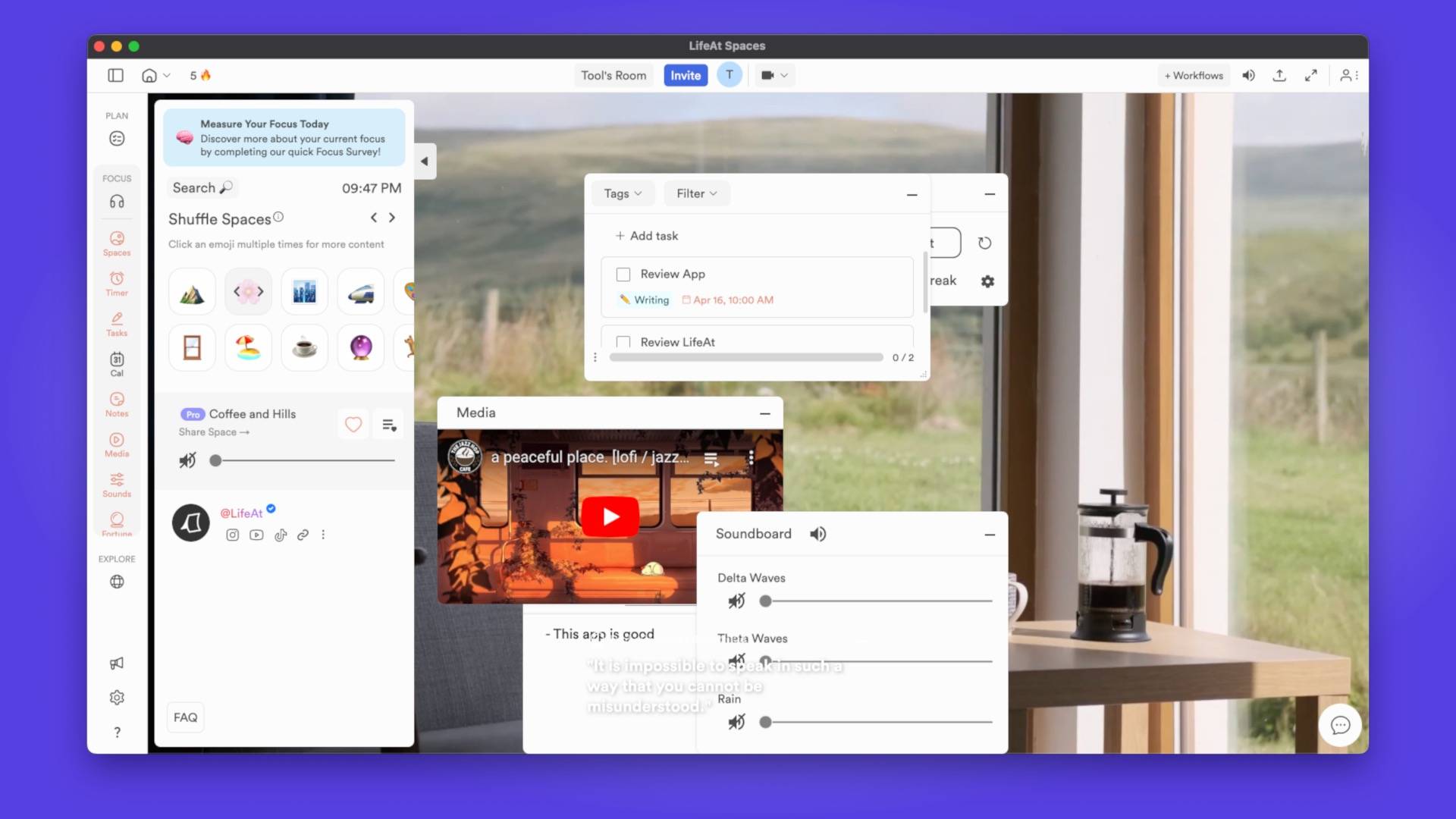Open the chat bubble support icon
This screenshot has width=1456, height=819.
click(1340, 726)
